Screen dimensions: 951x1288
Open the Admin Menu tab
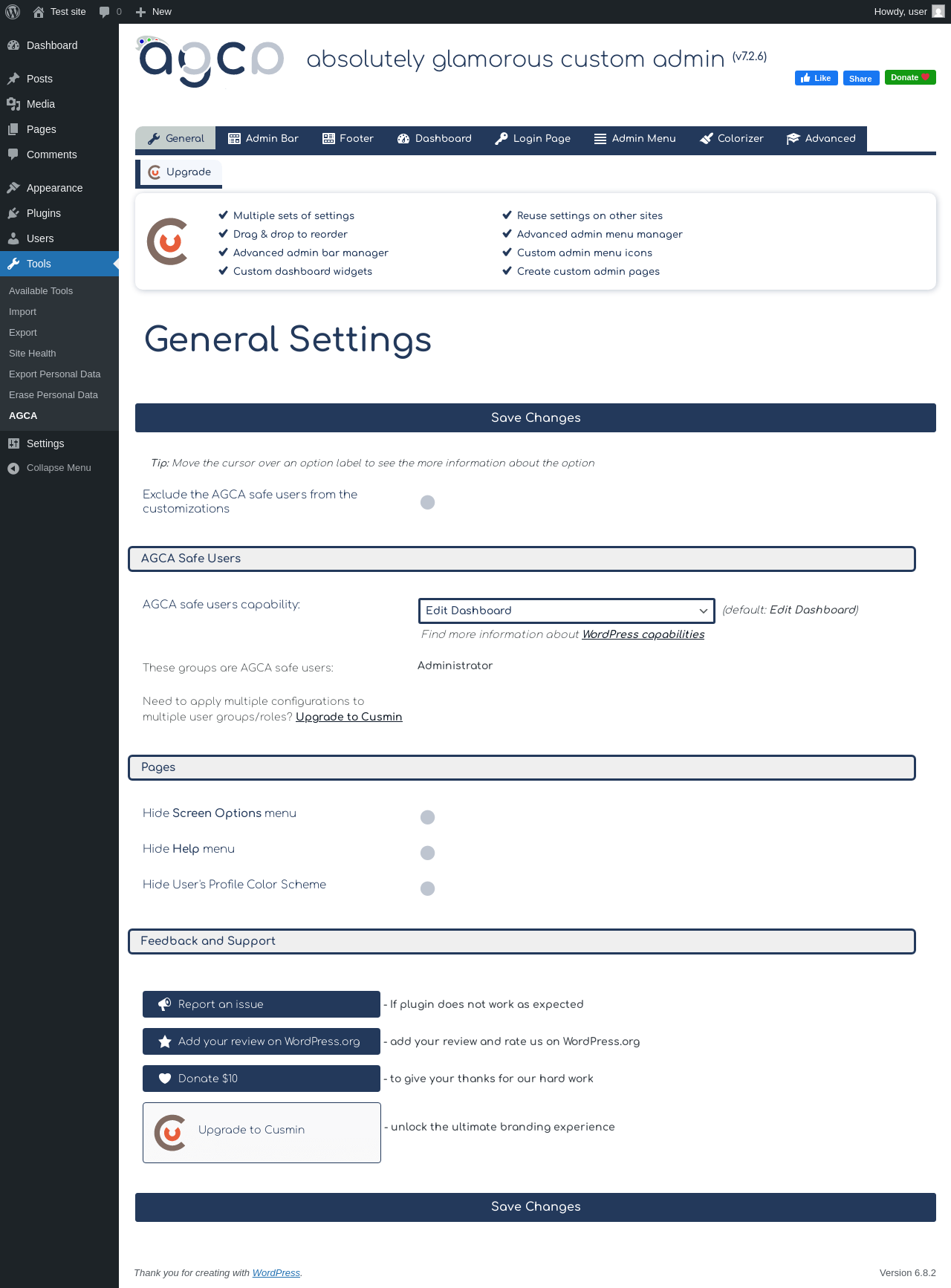tap(635, 139)
